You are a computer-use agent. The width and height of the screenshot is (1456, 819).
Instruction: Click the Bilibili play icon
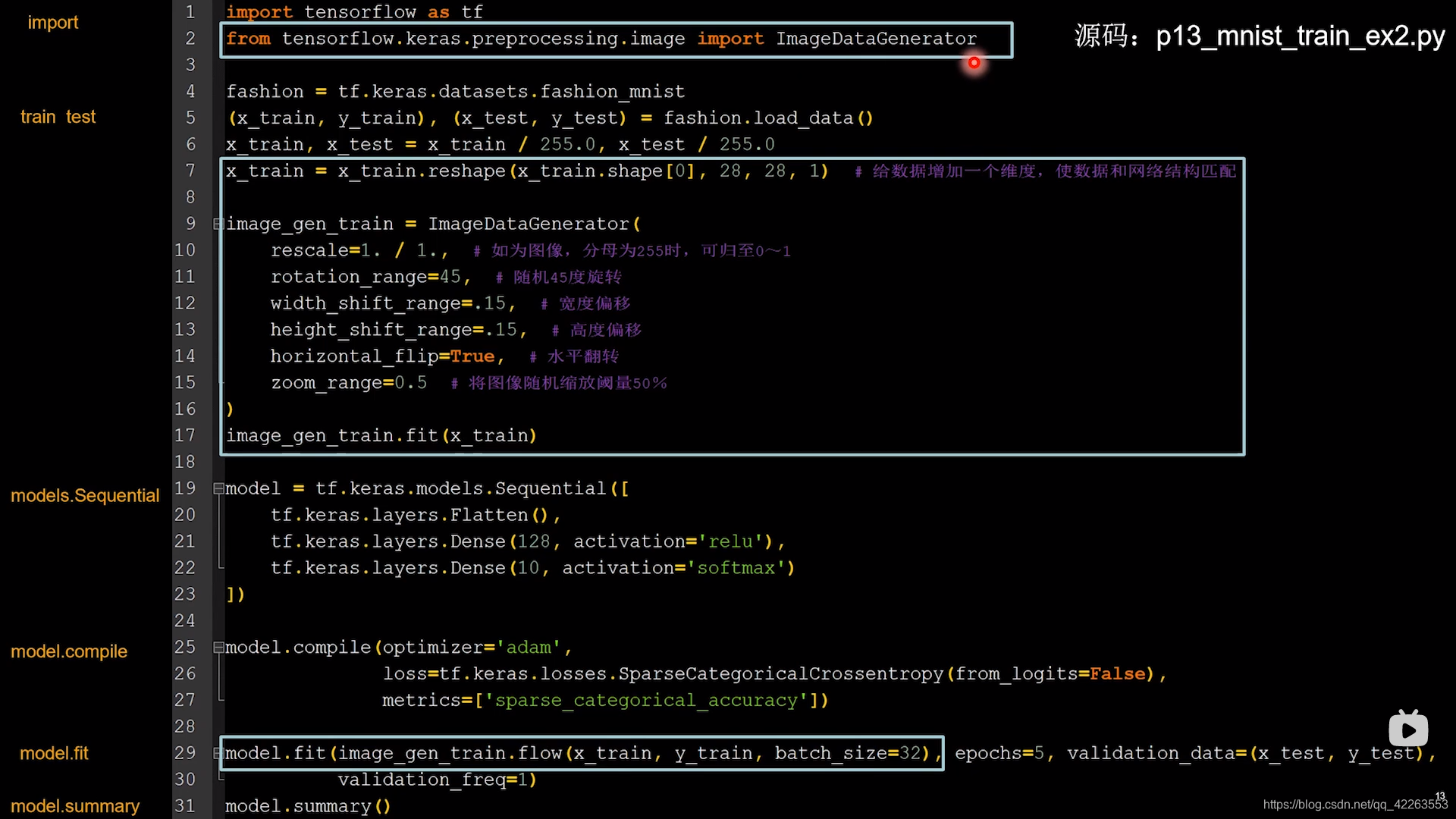pos(1408,730)
